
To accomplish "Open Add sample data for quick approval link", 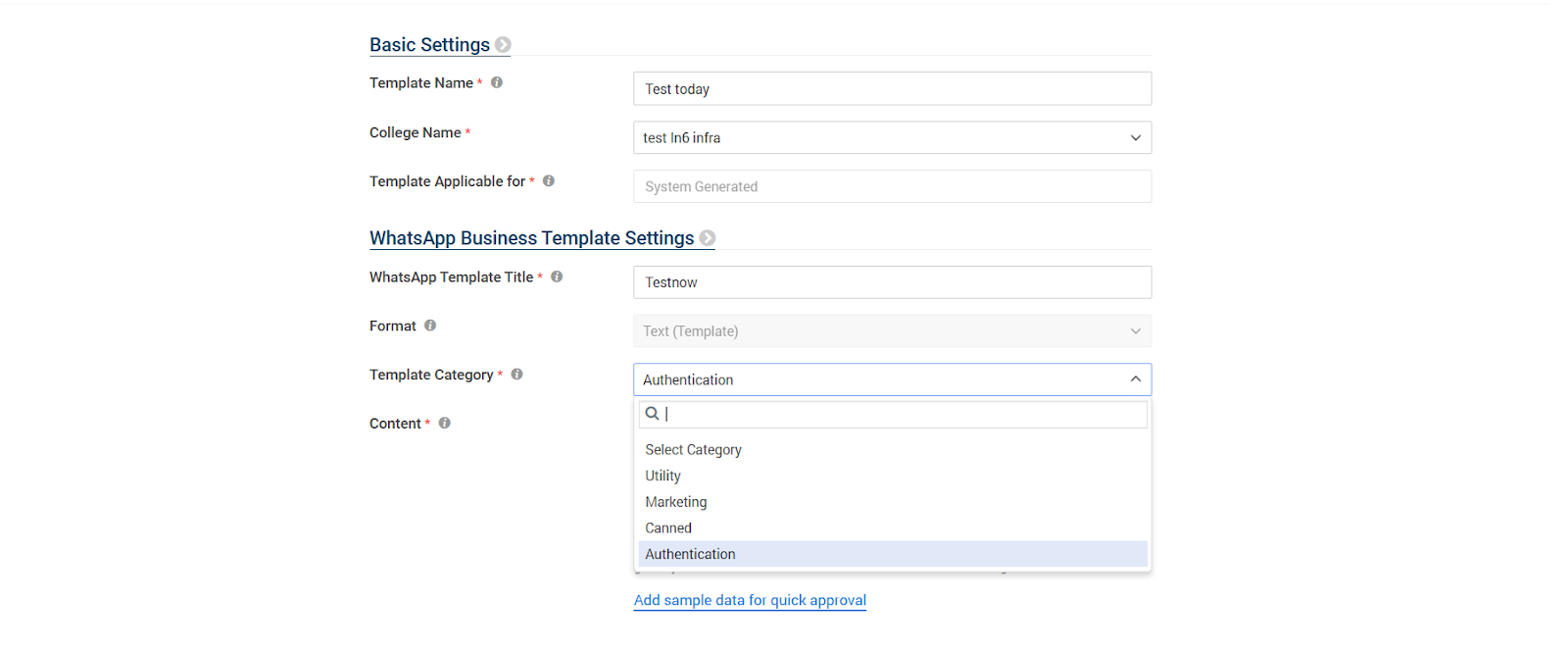I will 750,600.
